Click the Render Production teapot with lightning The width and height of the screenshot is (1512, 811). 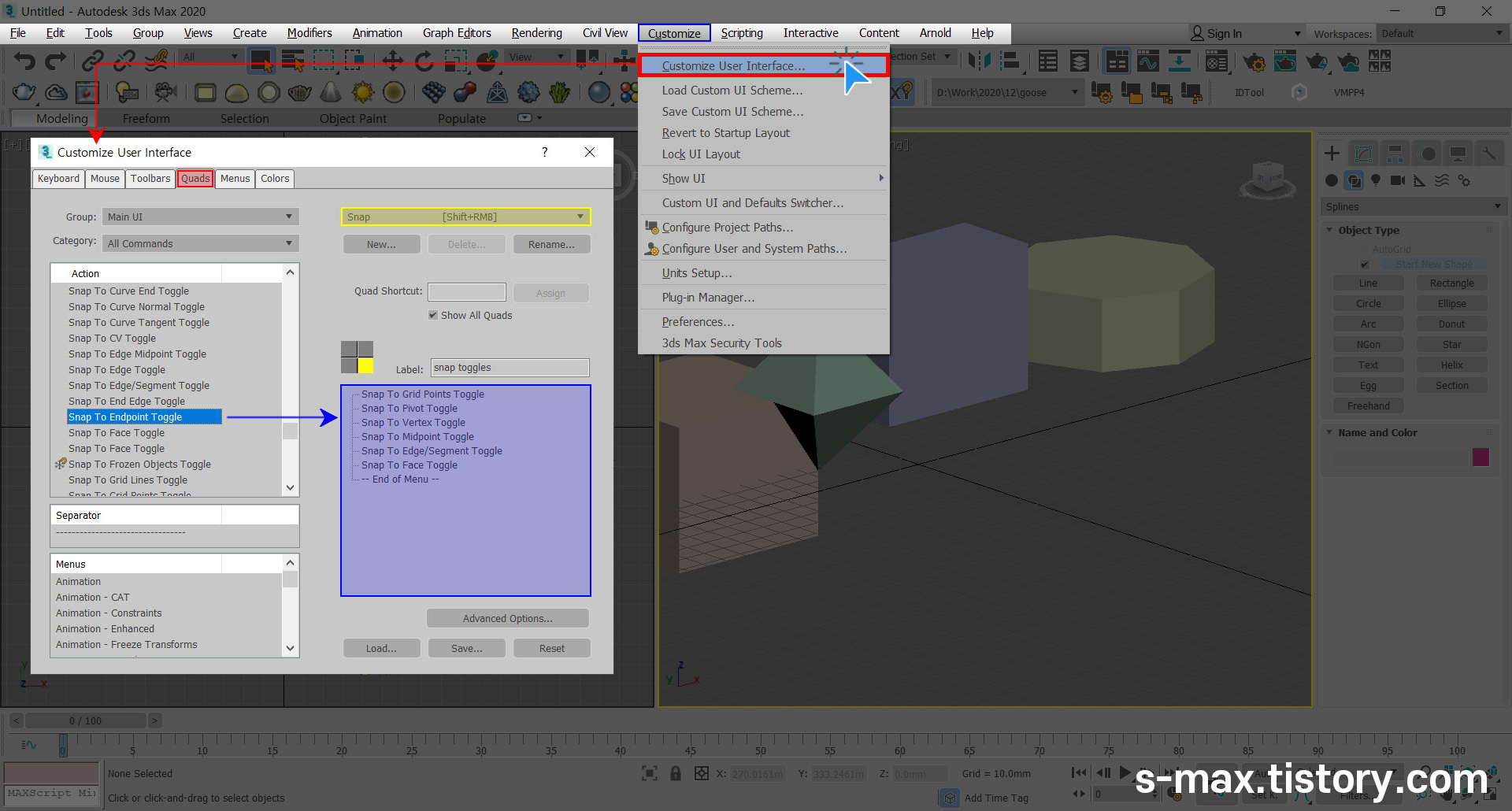1317,61
